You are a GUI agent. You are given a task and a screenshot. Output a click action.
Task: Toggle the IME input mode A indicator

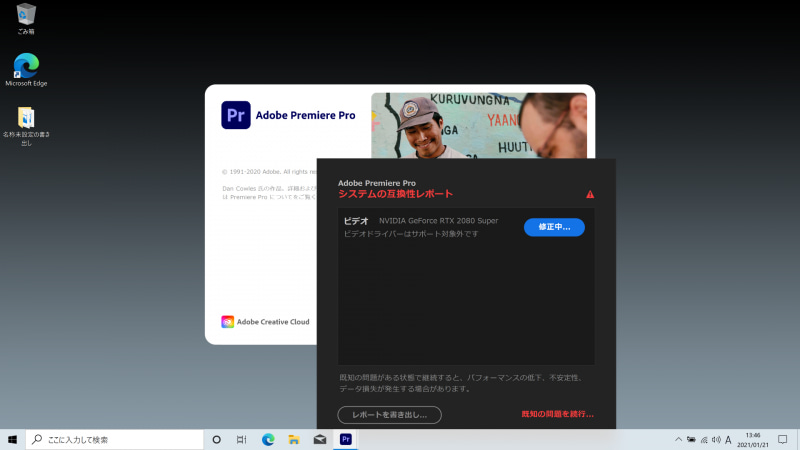tap(728, 439)
